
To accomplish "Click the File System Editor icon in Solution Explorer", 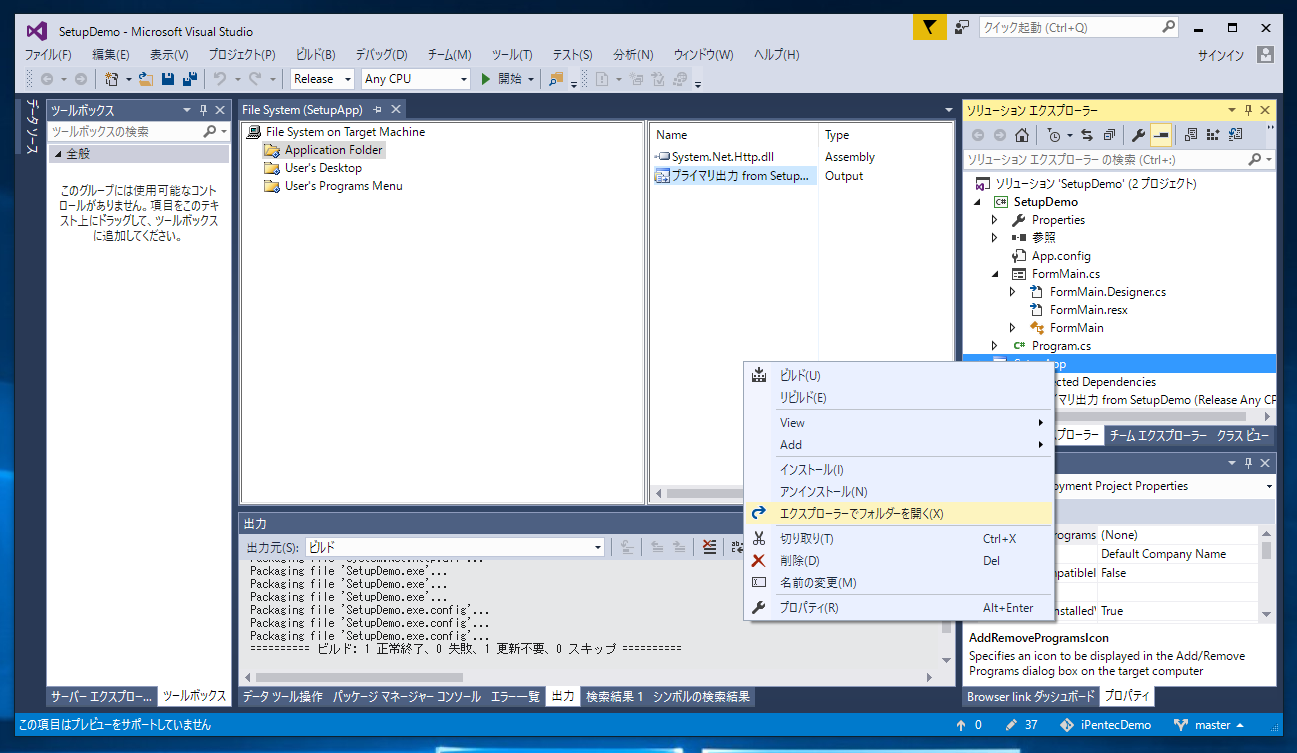I will pos(1191,135).
